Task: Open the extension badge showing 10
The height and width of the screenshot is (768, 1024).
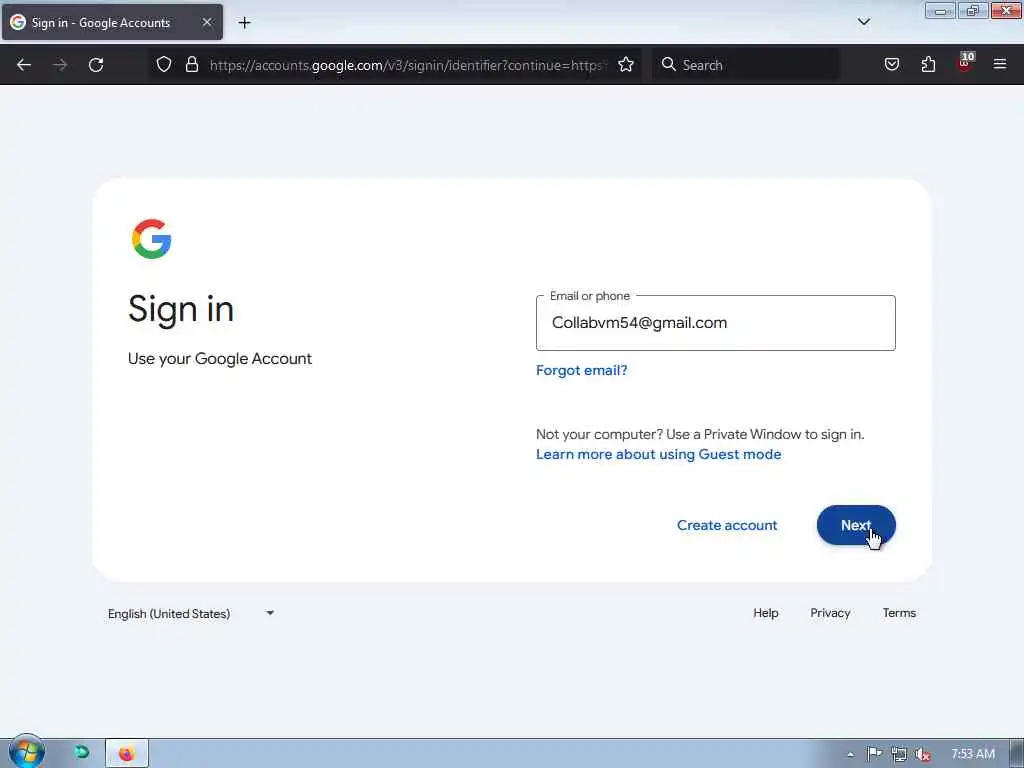Action: tap(965, 63)
